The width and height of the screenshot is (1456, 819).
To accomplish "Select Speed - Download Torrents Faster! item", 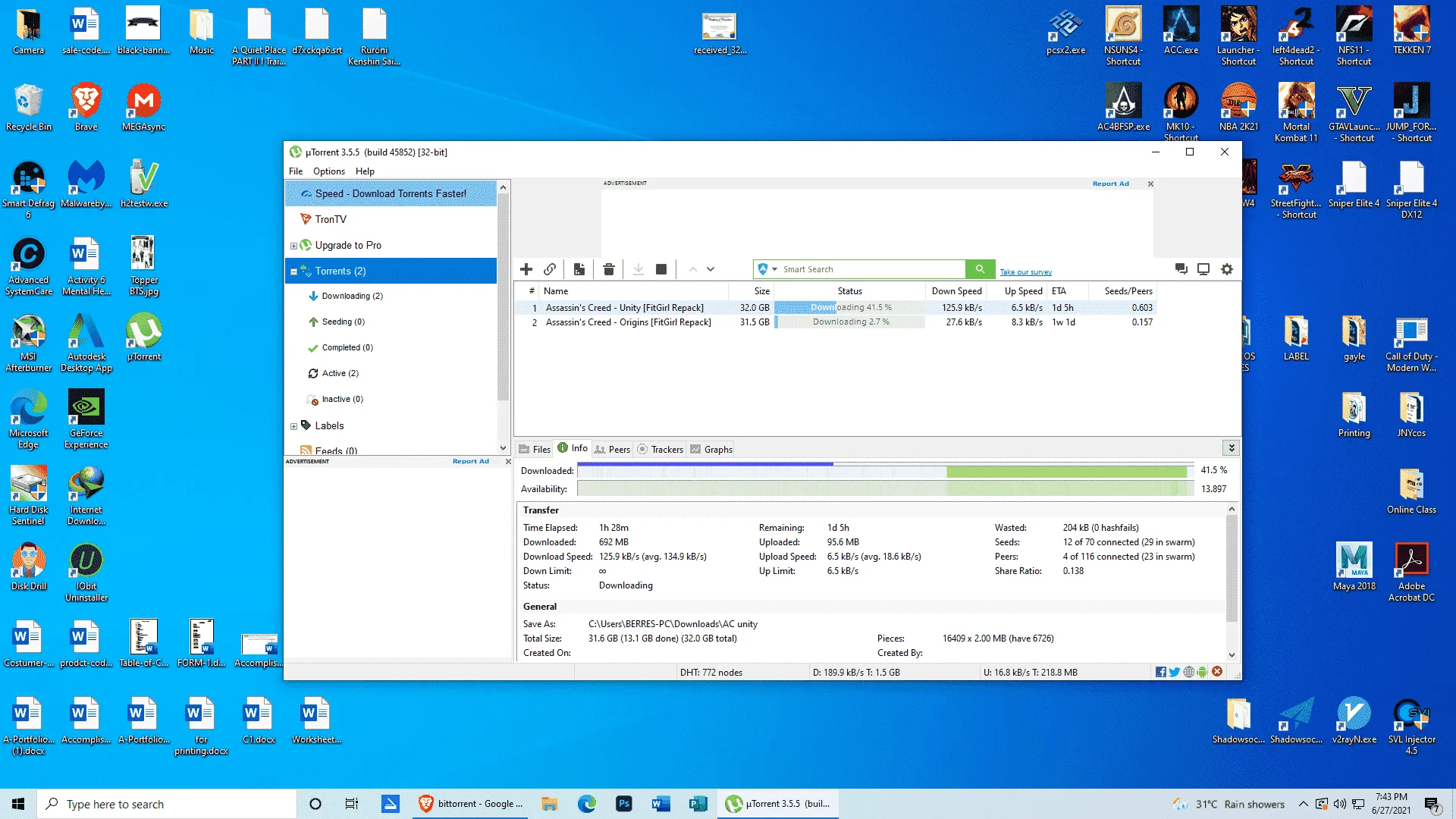I will [x=391, y=193].
